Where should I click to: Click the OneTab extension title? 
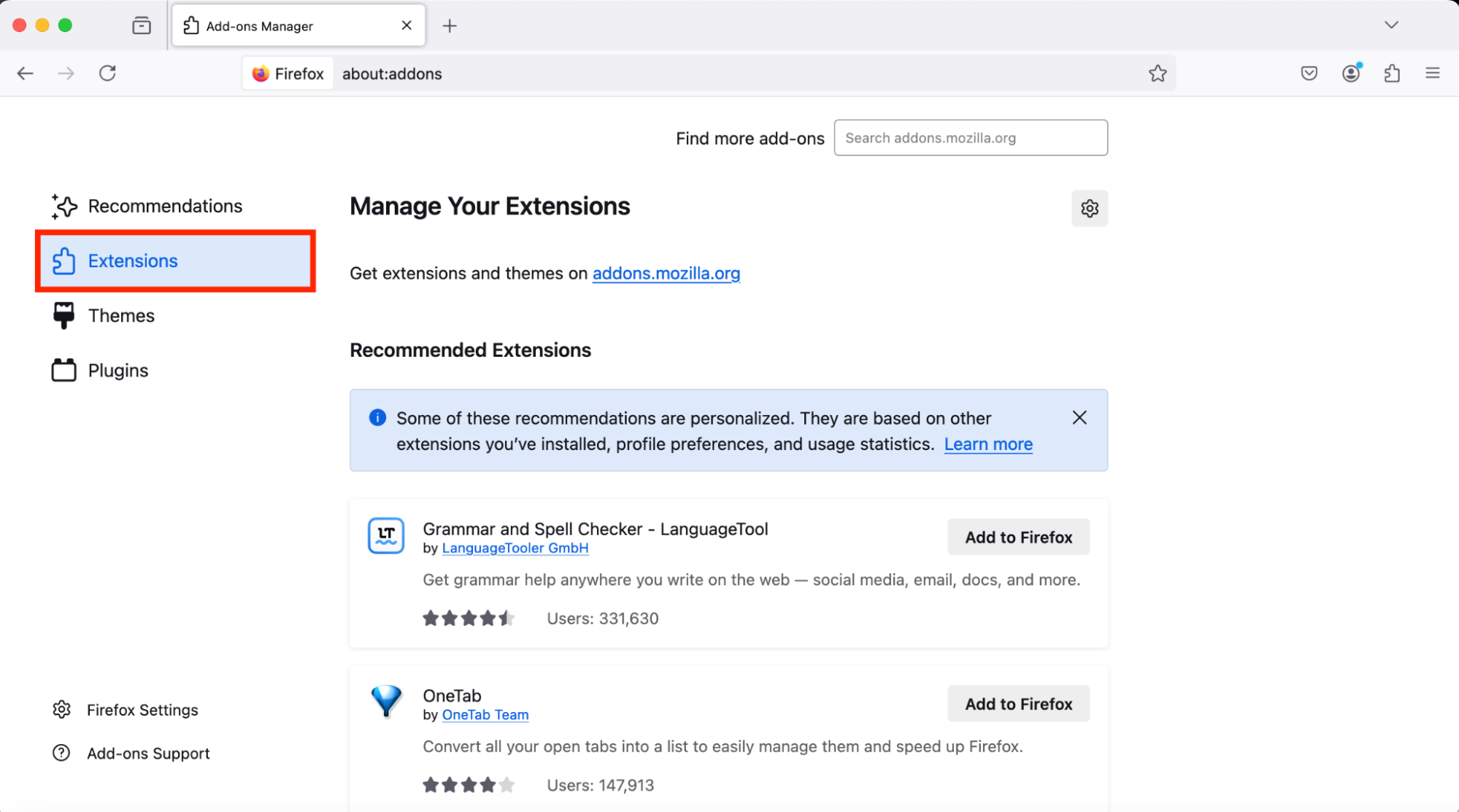[x=452, y=695]
